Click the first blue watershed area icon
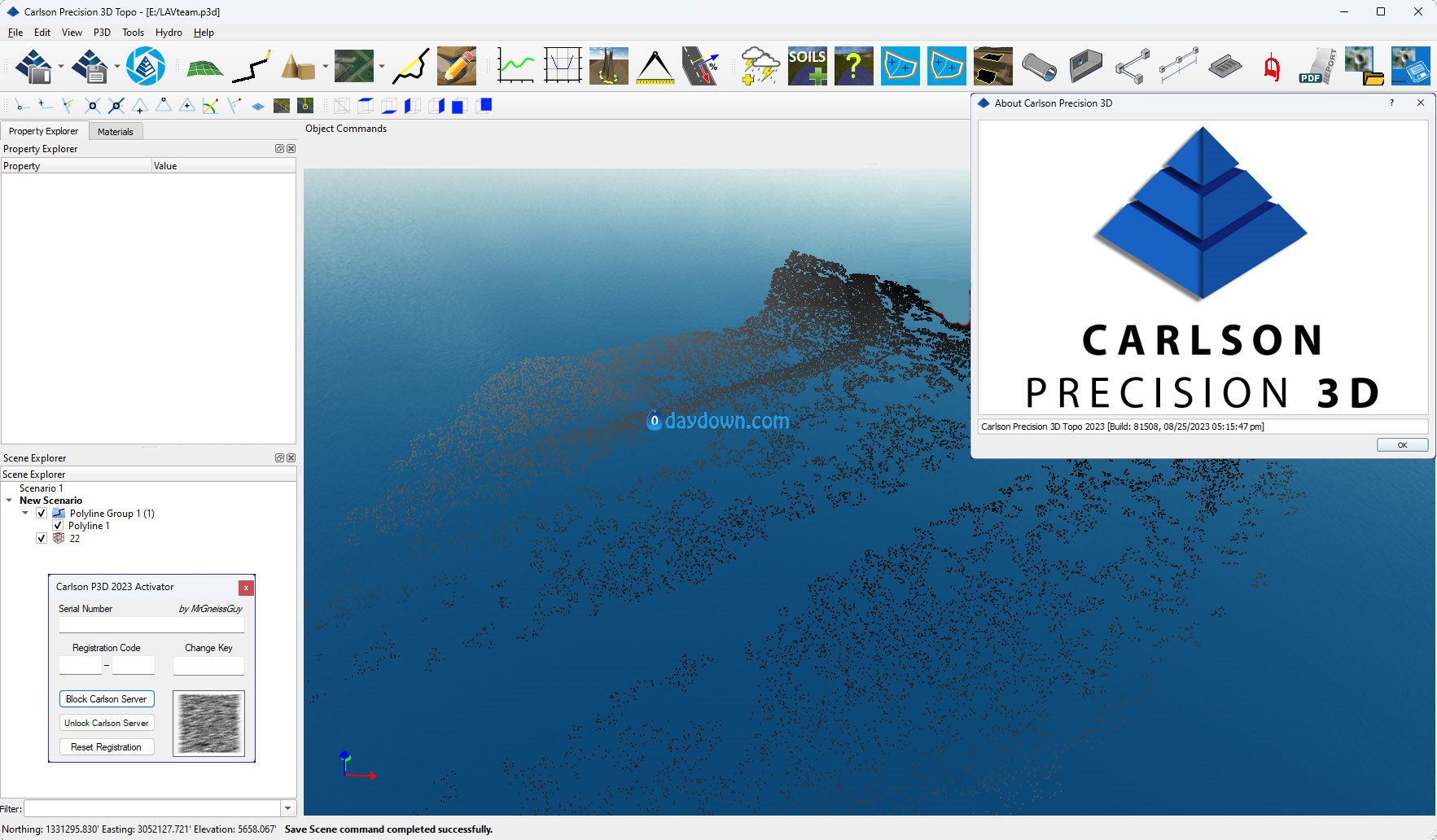Image resolution: width=1437 pixels, height=840 pixels. (900, 66)
